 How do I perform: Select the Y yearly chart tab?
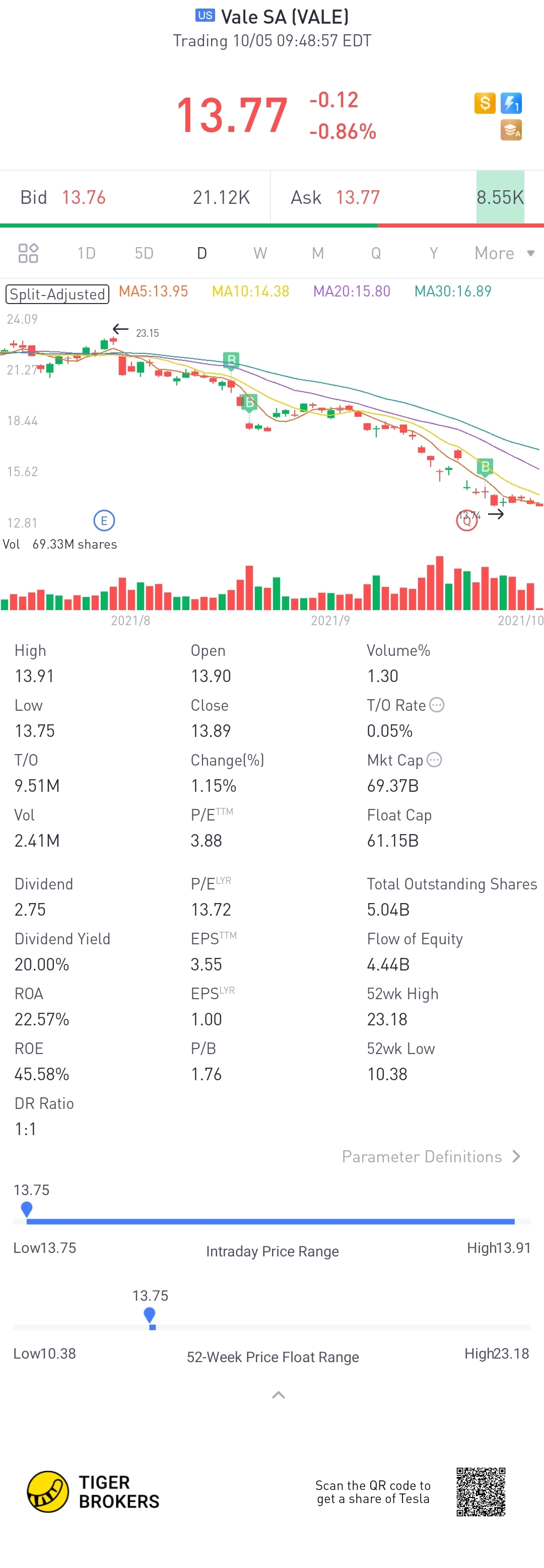click(x=434, y=253)
